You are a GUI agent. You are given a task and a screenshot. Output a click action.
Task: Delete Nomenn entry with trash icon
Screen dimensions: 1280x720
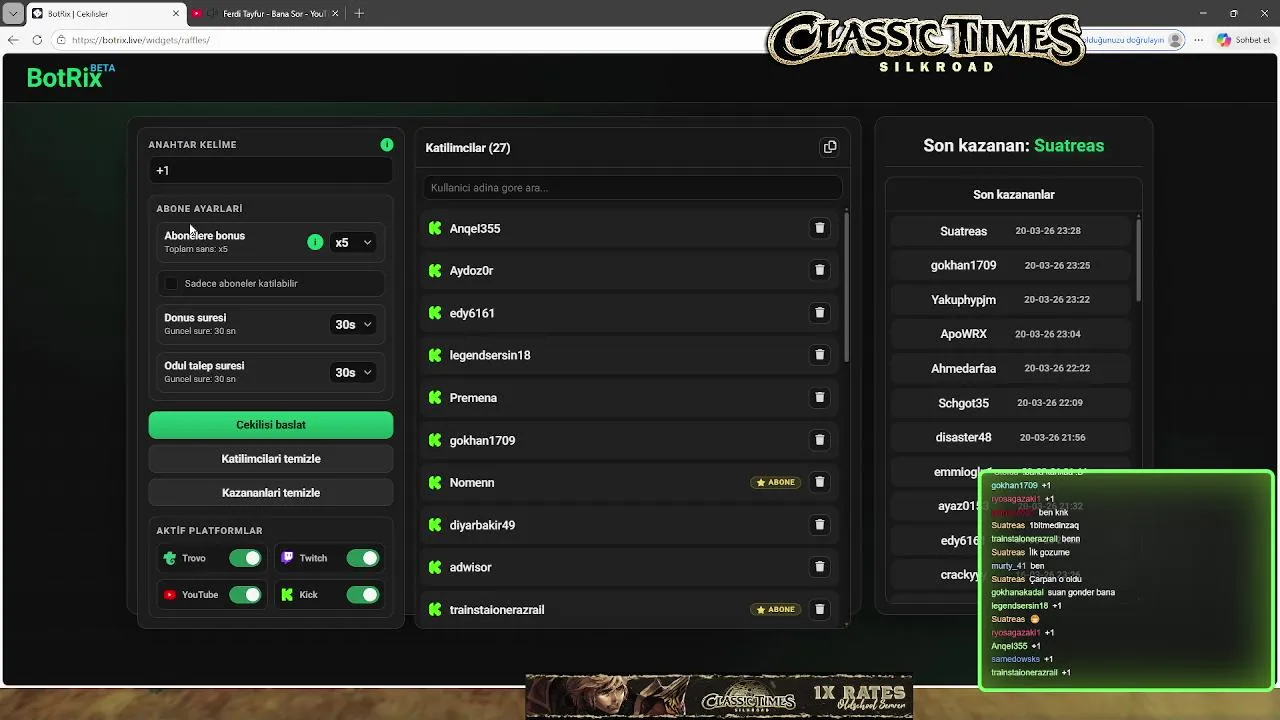coord(819,482)
